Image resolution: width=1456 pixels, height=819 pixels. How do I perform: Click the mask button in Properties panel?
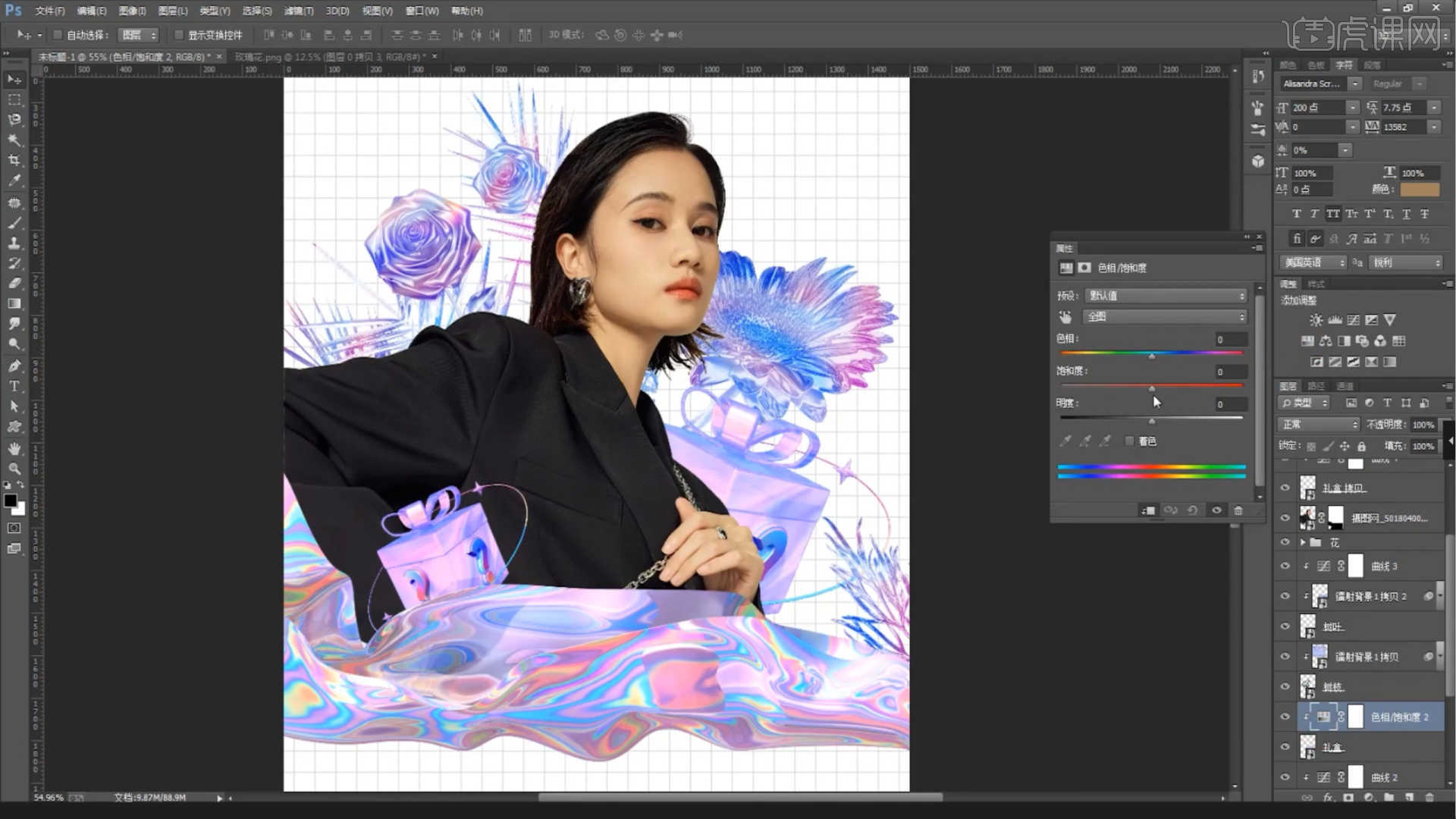click(1084, 268)
